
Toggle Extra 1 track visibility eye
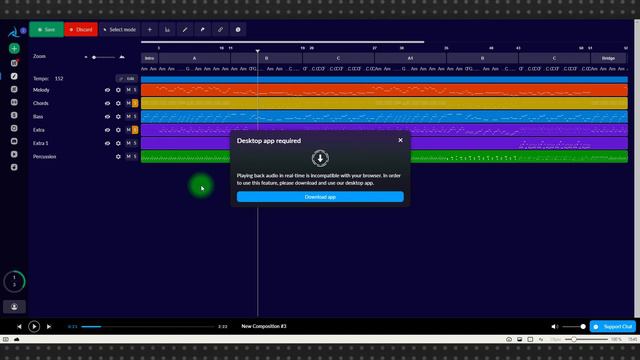tap(107, 143)
